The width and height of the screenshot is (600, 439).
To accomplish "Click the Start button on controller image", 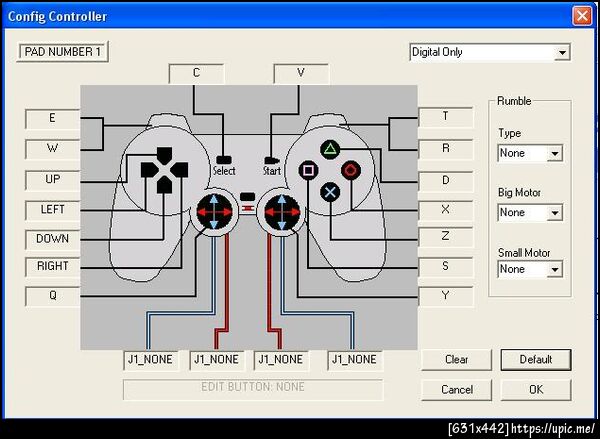I will click(272, 160).
